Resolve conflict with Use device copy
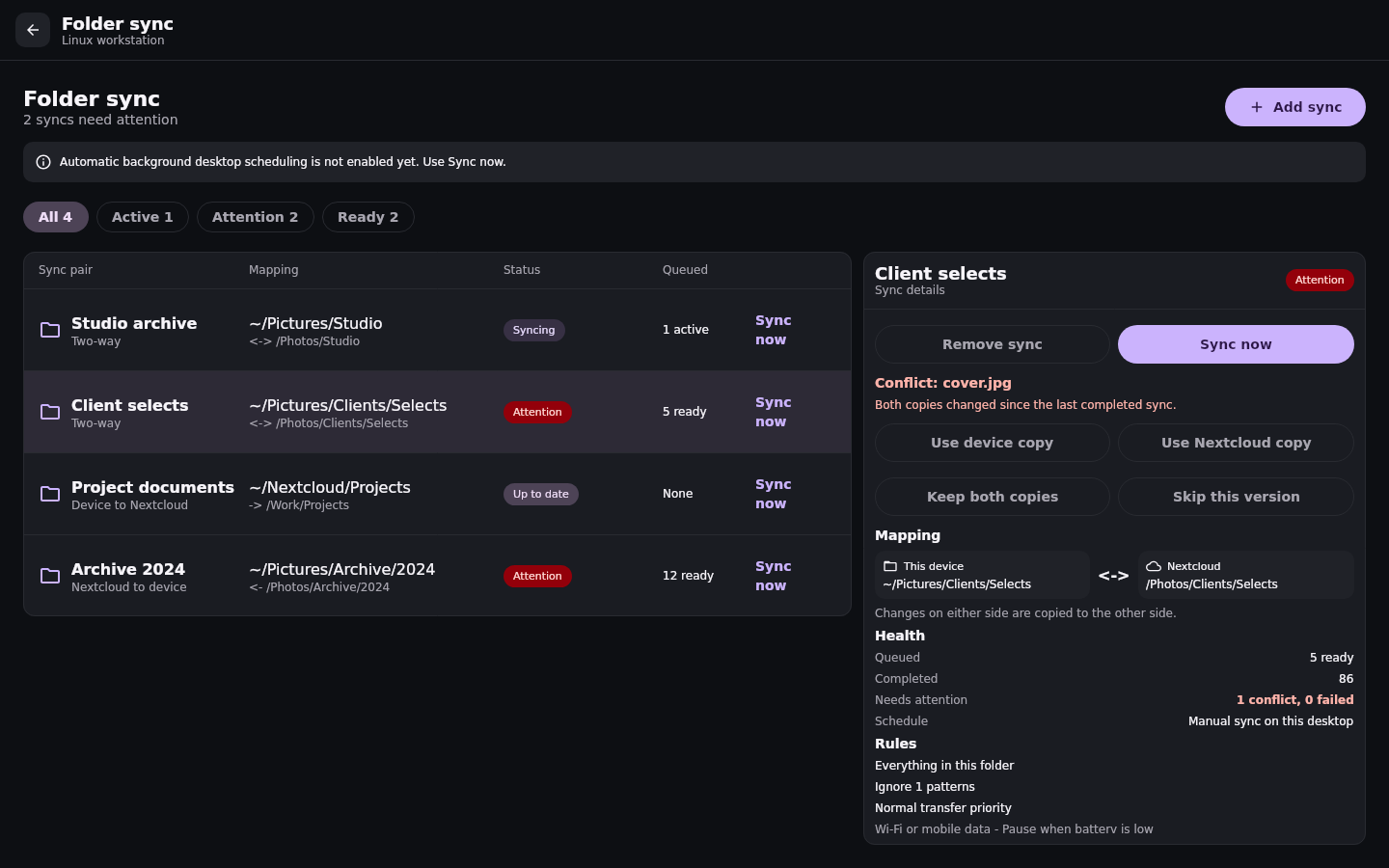1389x868 pixels. click(993, 443)
